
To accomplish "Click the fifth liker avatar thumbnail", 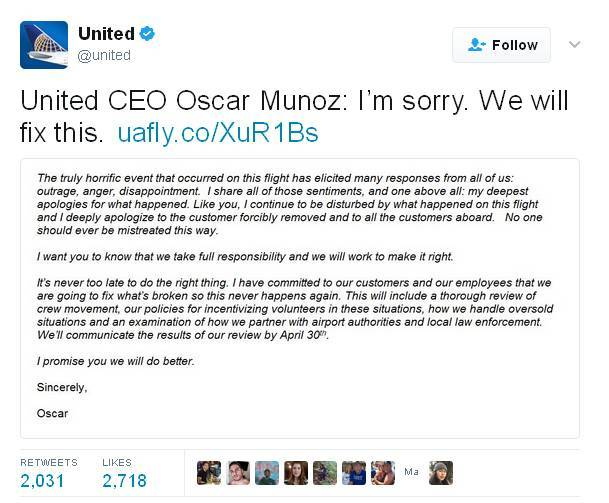I will pyautogui.click(x=325, y=473).
